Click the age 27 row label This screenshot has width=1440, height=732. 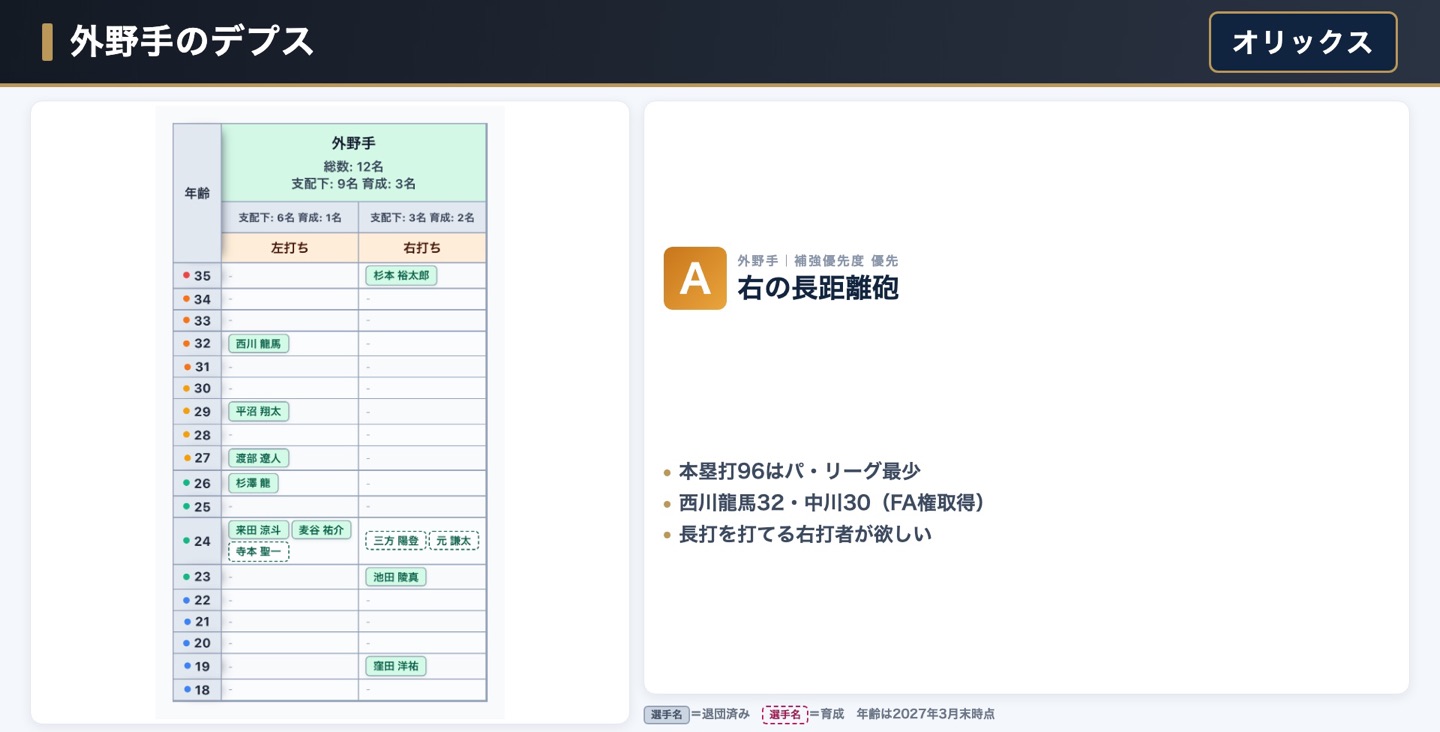(197, 458)
